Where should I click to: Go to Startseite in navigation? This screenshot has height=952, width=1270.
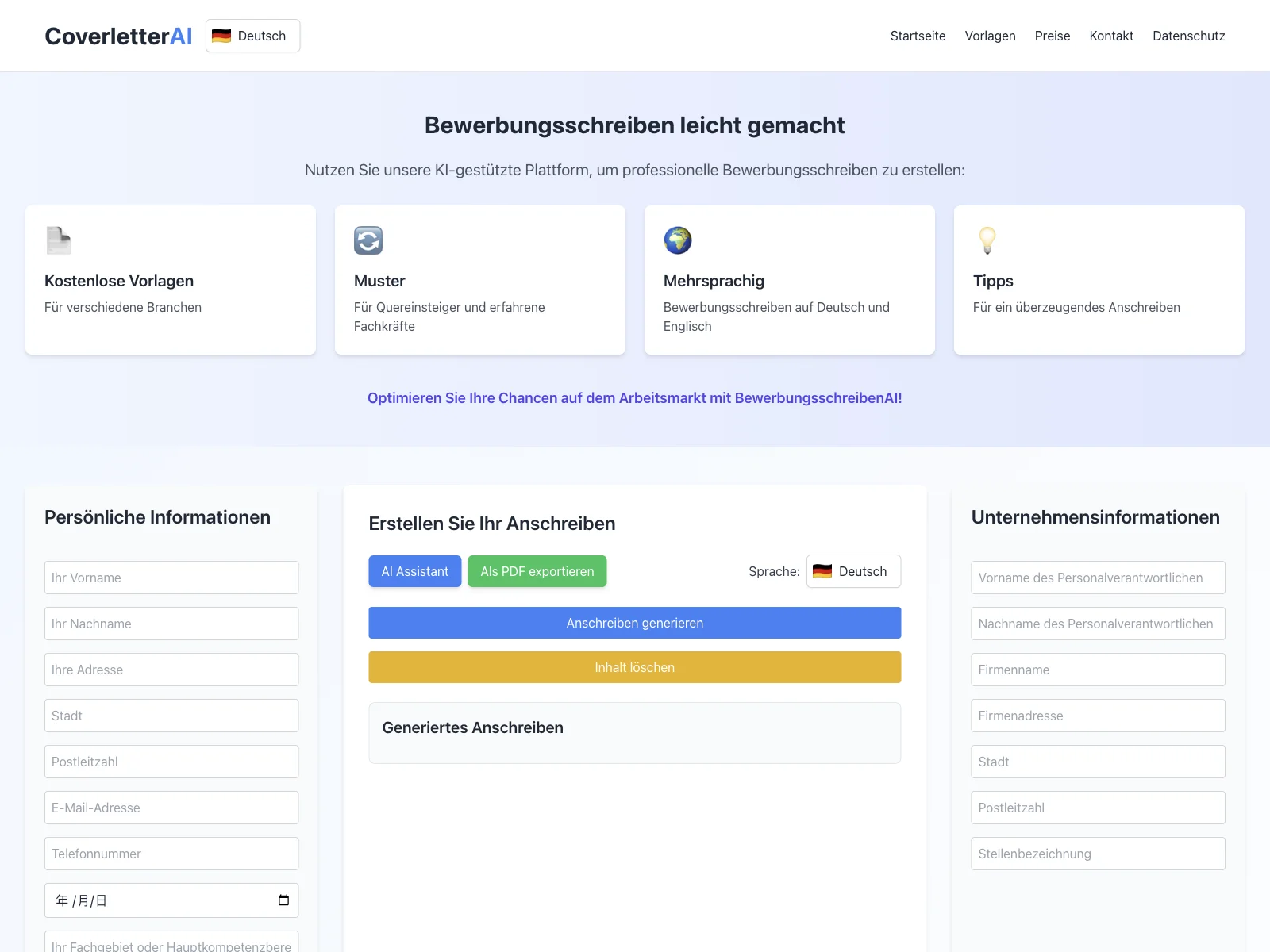[x=918, y=36]
